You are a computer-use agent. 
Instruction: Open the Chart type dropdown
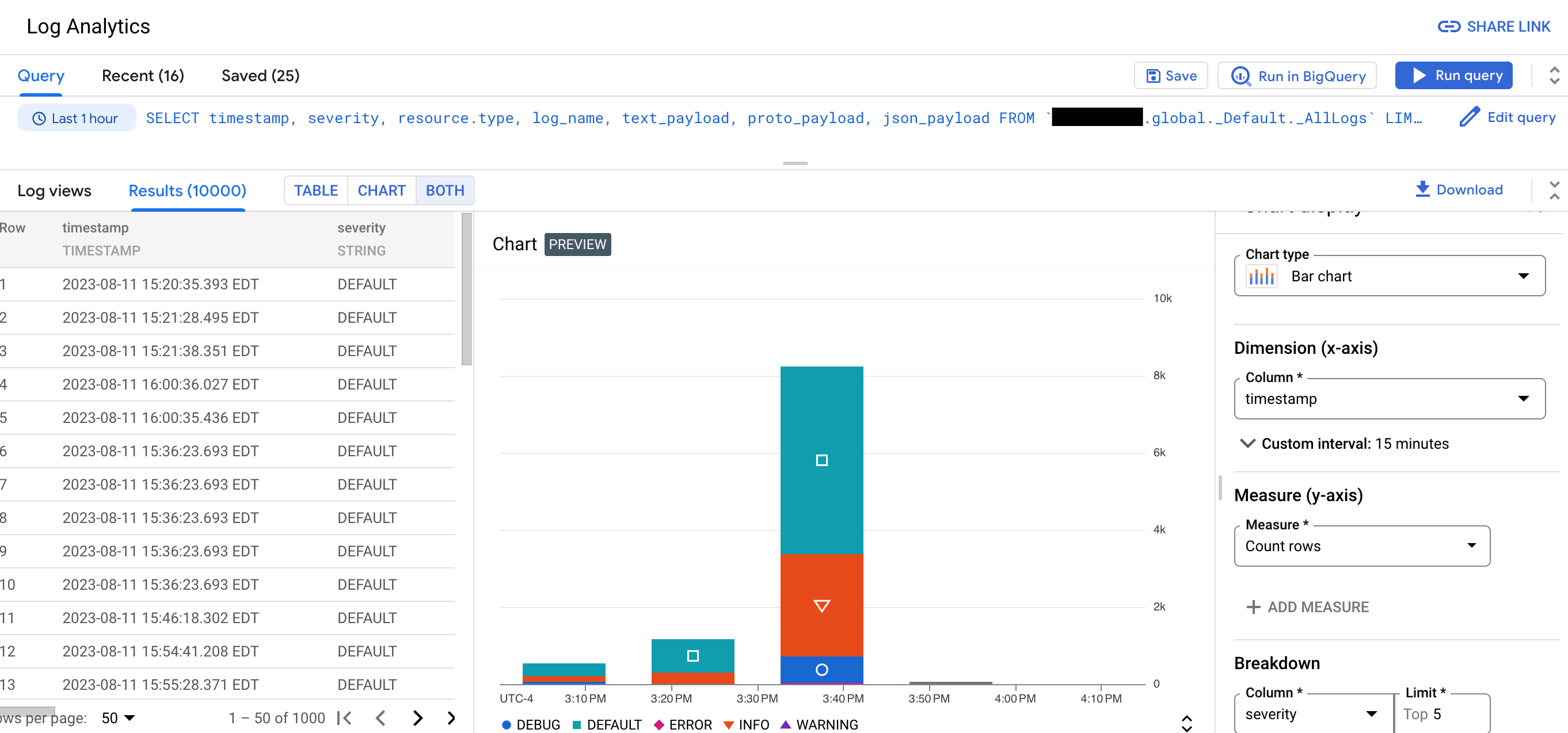(x=1390, y=276)
